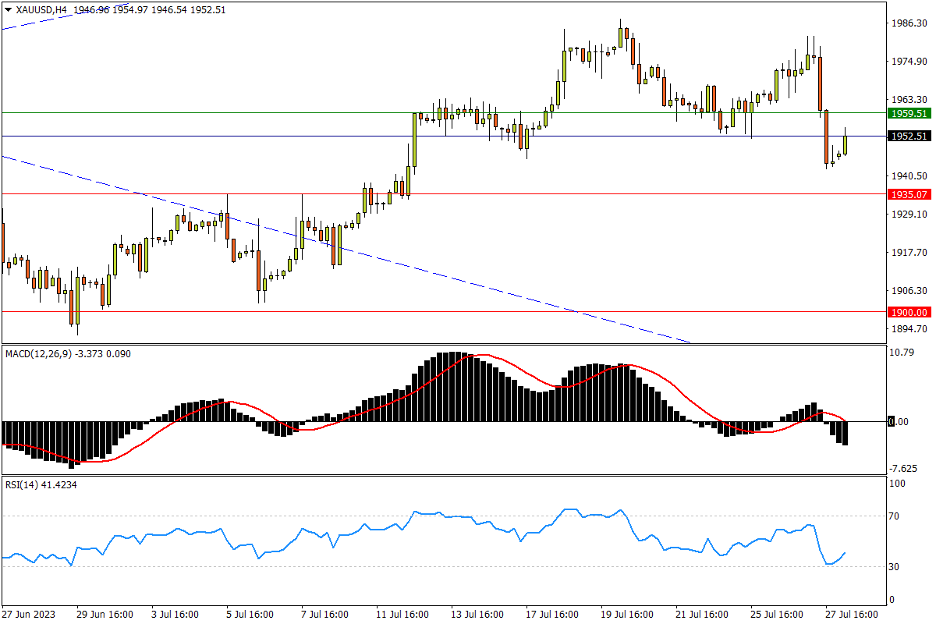Click the current price tag 1952.51

[908, 136]
